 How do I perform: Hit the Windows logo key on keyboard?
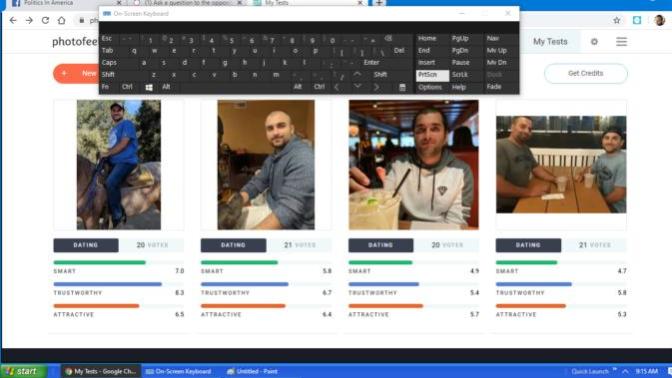pos(149,87)
